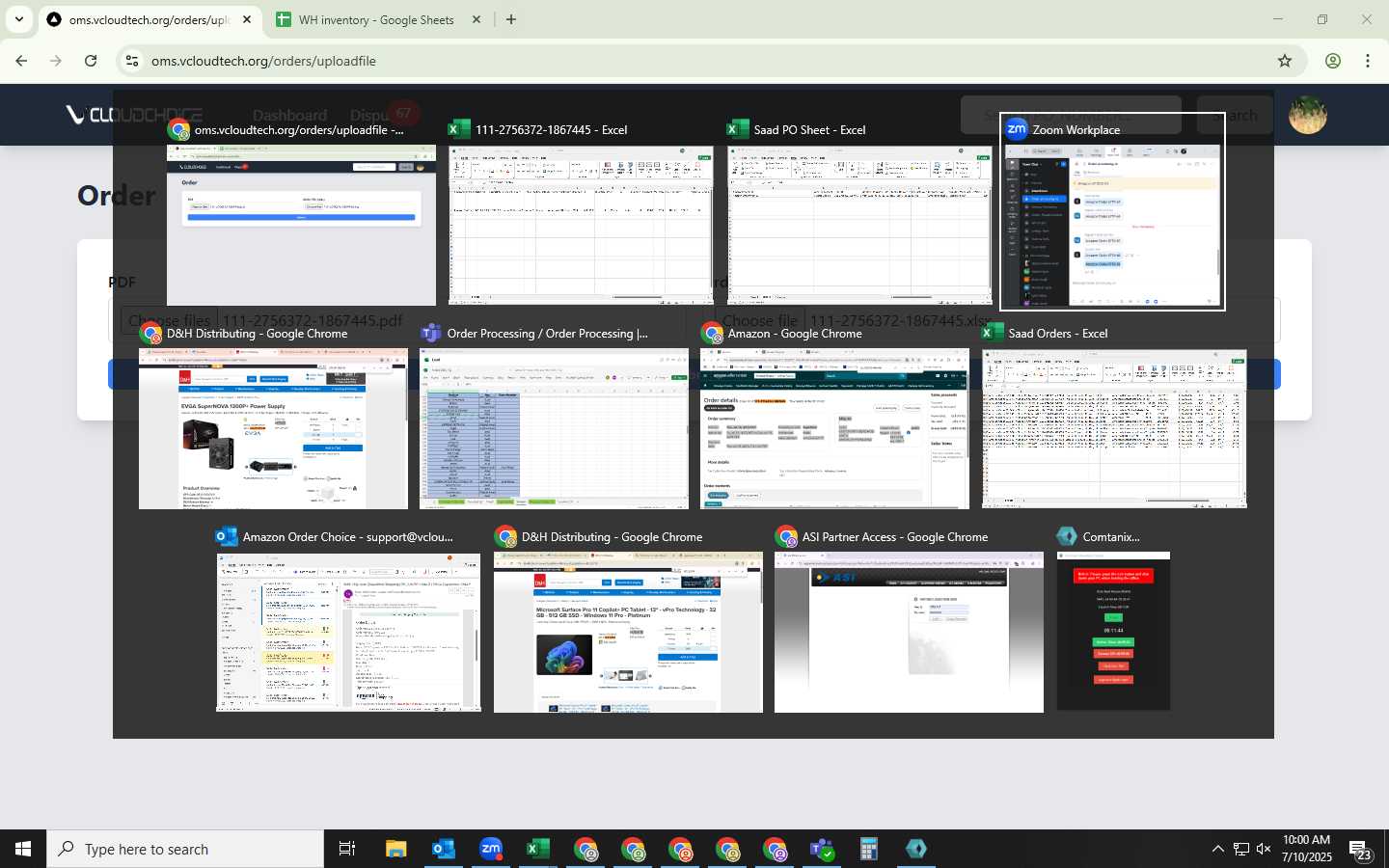Image resolution: width=1389 pixels, height=868 pixels.
Task: Open Comtanix app from the taskbar
Action: click(916, 849)
